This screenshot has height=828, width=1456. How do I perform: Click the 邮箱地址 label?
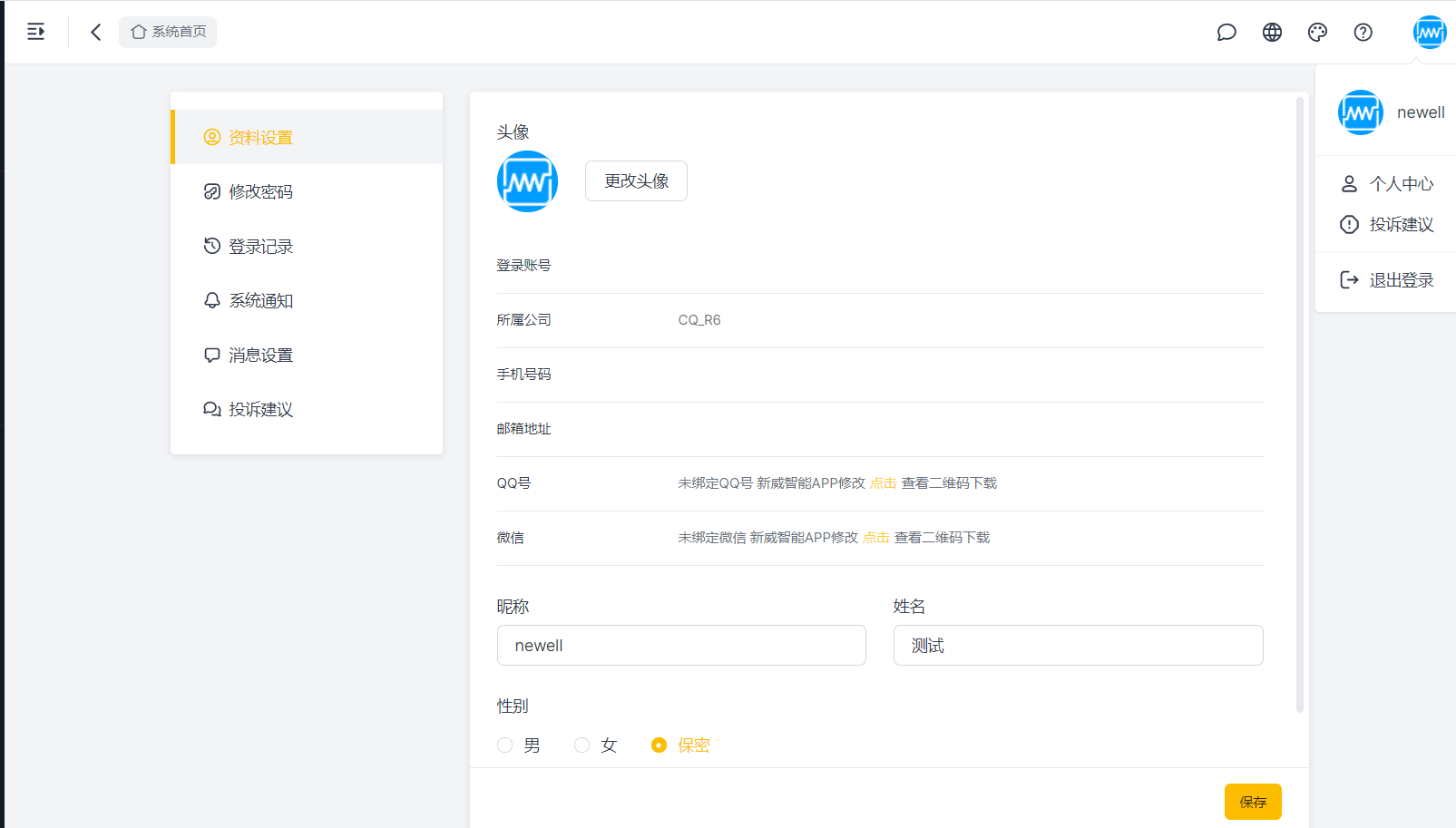coord(523,429)
